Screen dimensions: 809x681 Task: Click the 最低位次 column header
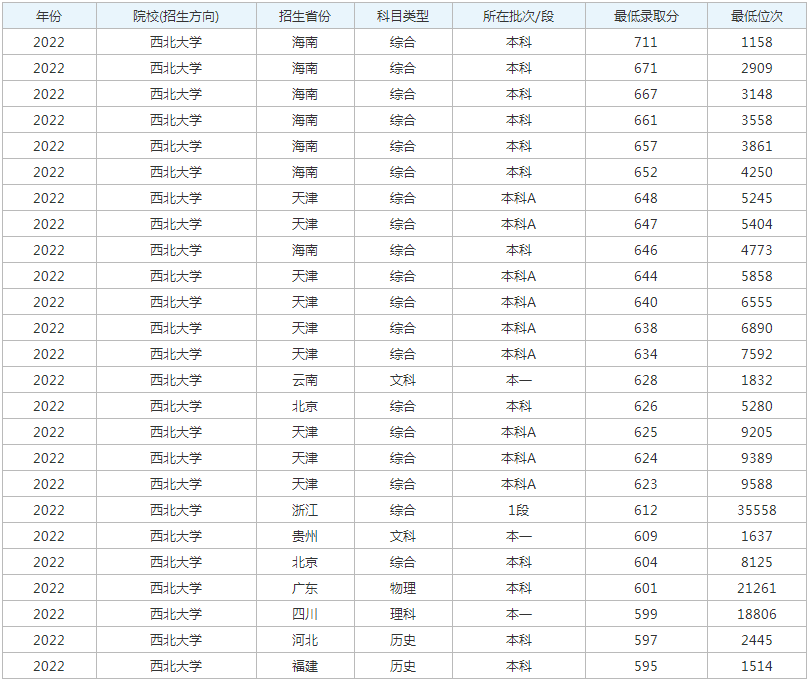[x=757, y=16]
